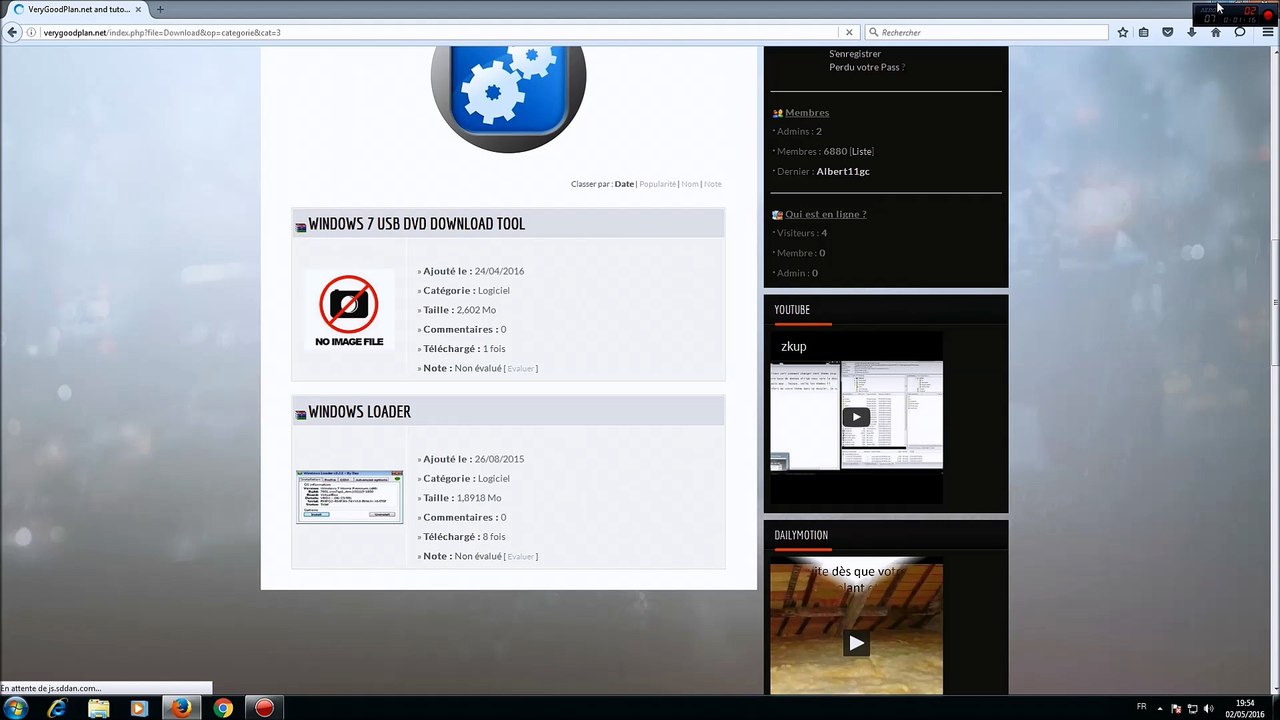This screenshot has height=720, width=1280.
Task: Open the members Liste link
Action: tap(861, 152)
